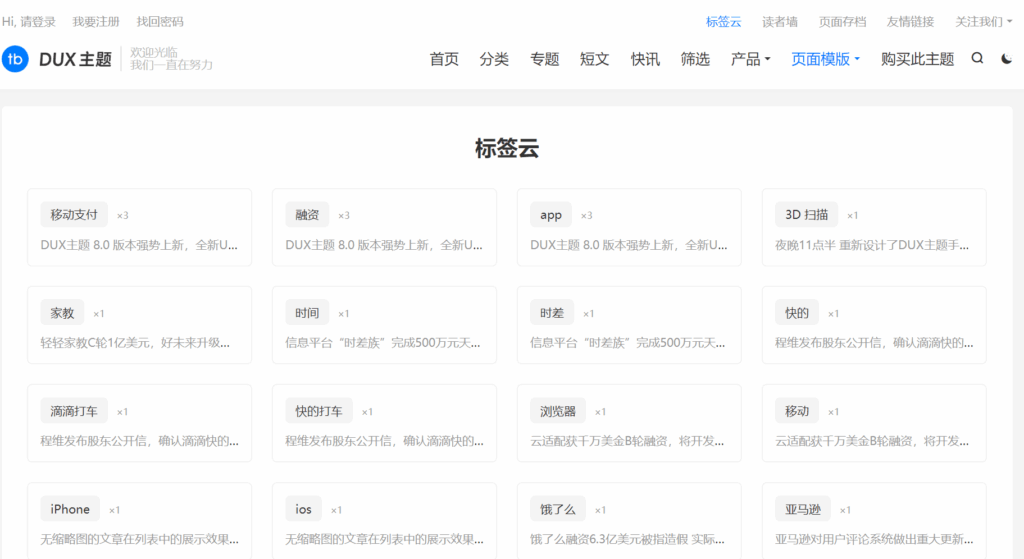Image resolution: width=1024 pixels, height=559 pixels.
Task: Click the iPhone tag label
Action: point(70,509)
